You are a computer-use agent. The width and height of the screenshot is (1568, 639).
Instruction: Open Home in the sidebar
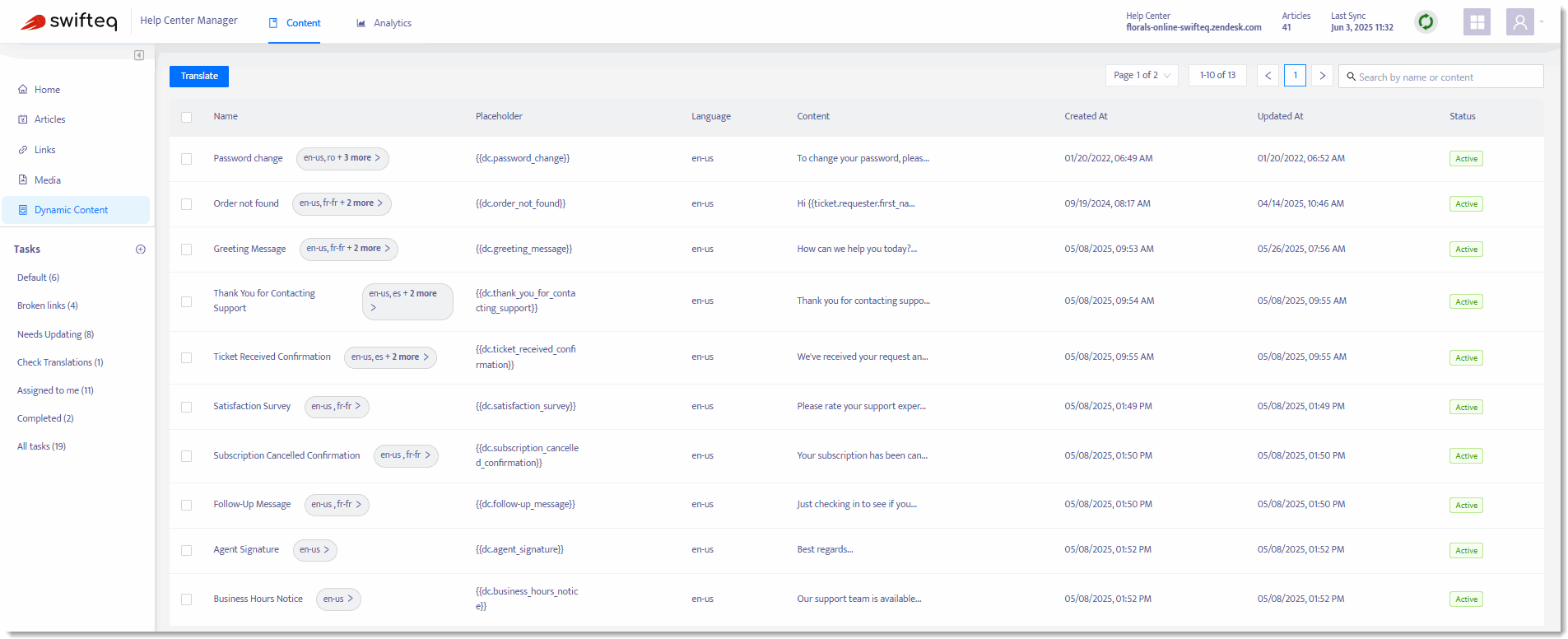(47, 90)
